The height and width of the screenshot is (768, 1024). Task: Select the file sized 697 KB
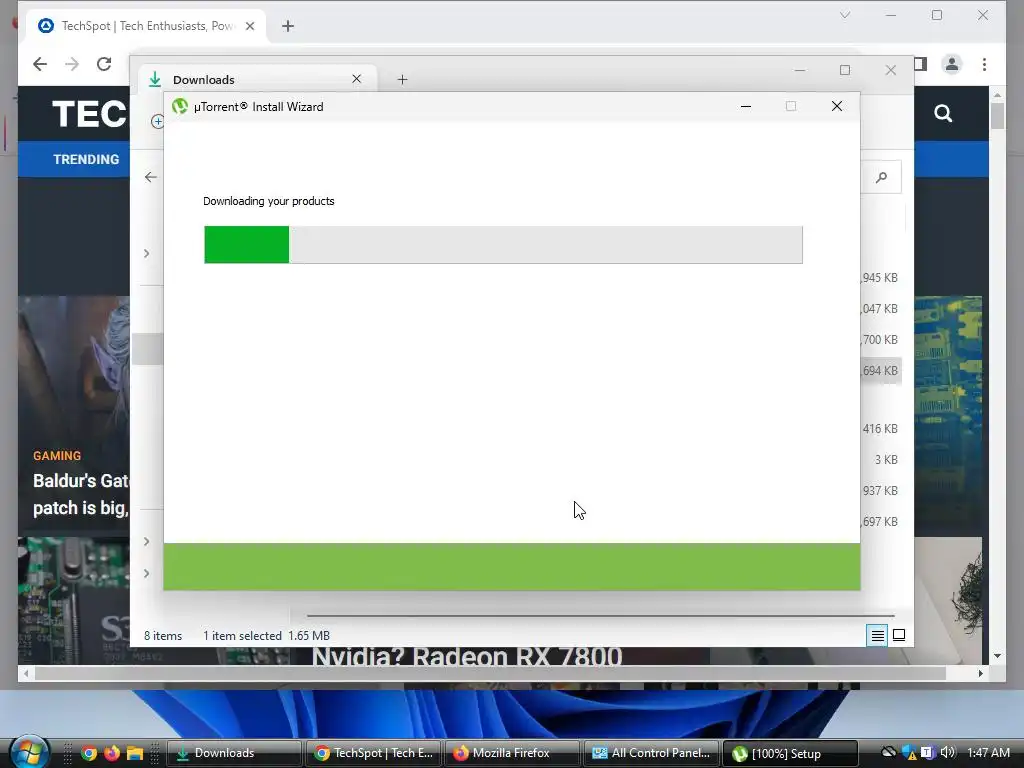pos(880,522)
